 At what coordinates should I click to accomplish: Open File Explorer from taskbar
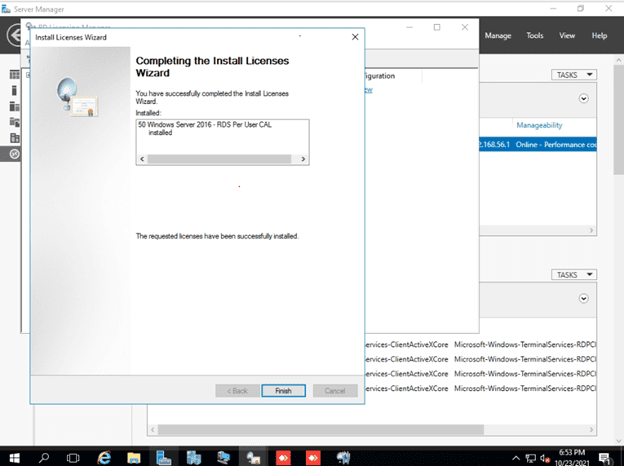pos(134,458)
